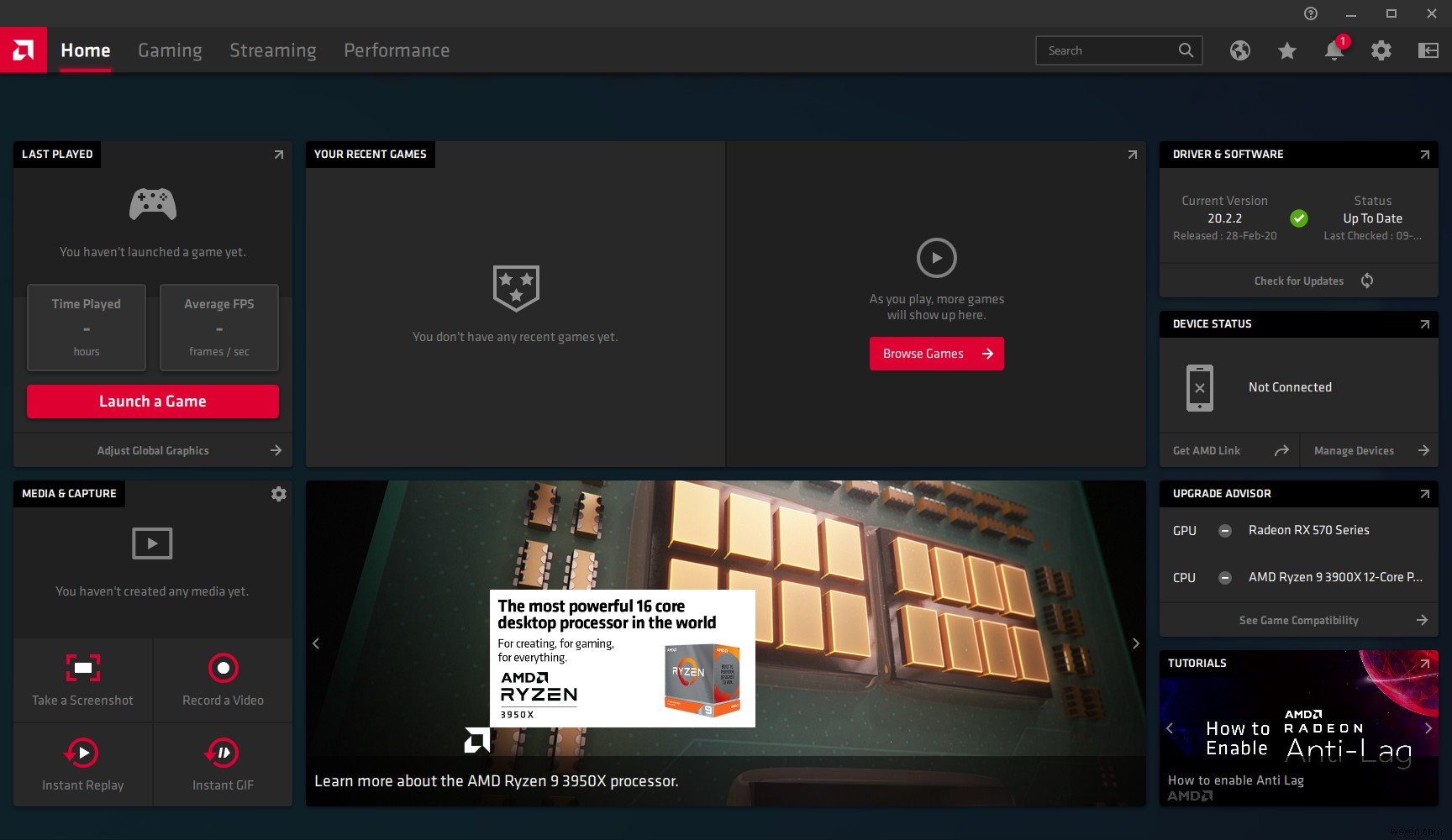
Task: Start Record a Video
Action: pyautogui.click(x=224, y=680)
